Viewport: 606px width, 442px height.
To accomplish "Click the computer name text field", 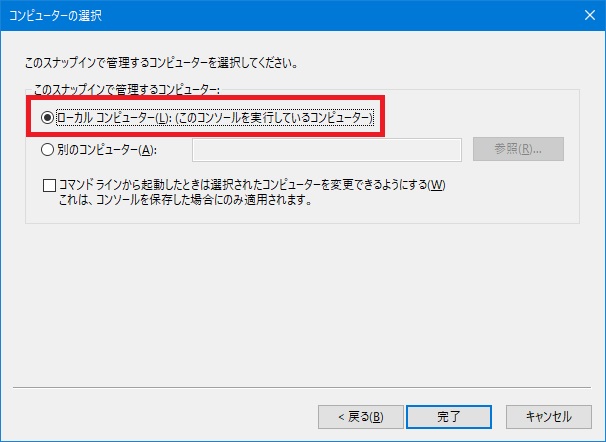I will click(326, 150).
